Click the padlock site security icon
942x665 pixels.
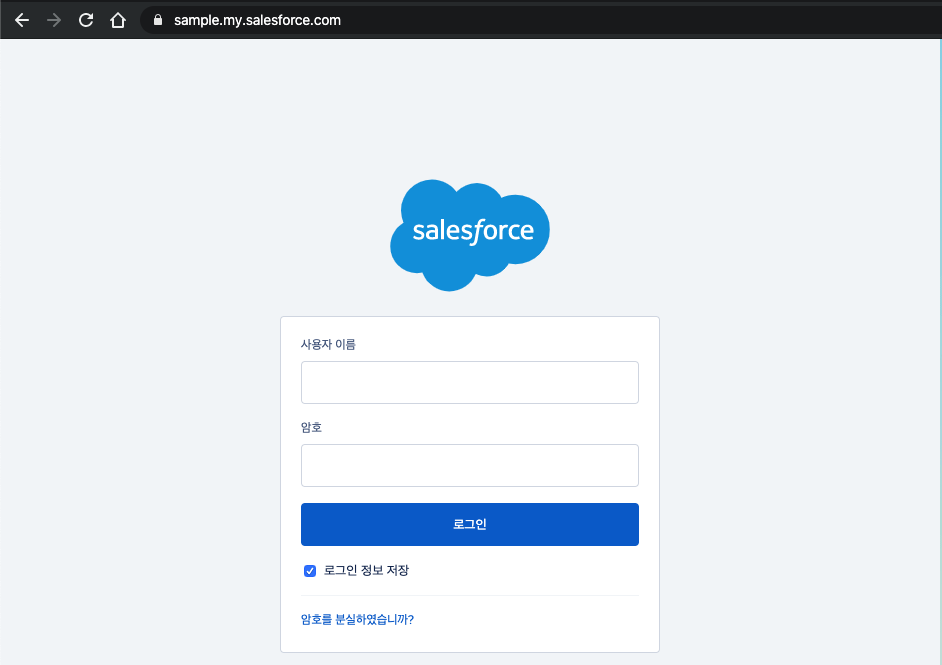coord(158,20)
